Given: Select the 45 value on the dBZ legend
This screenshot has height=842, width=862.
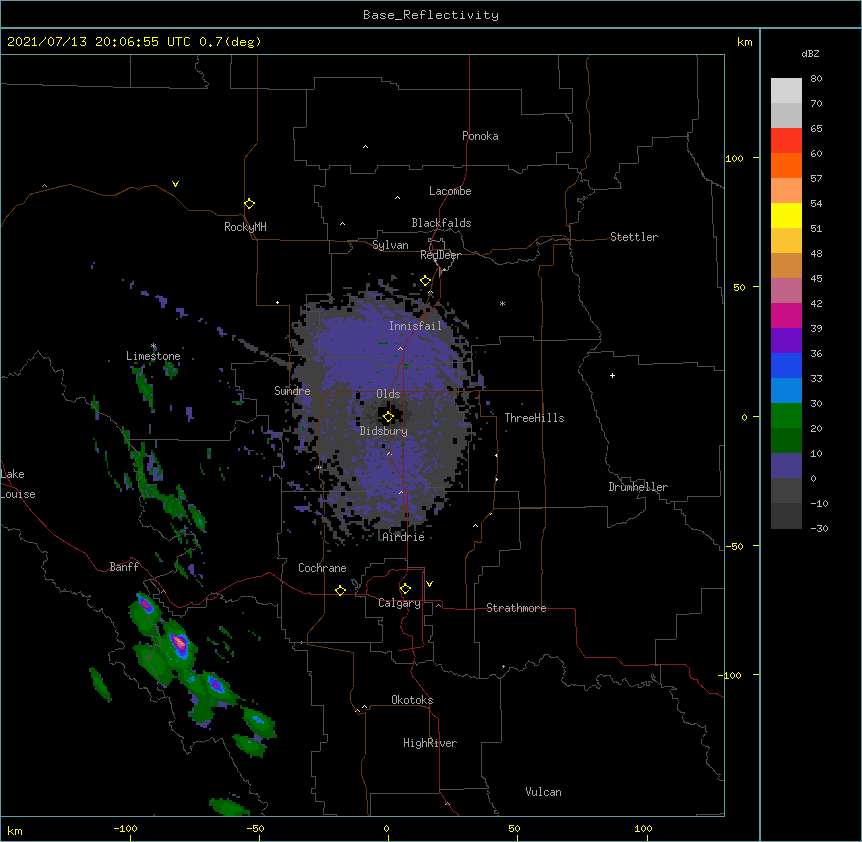Looking at the screenshot, I should 816,279.
